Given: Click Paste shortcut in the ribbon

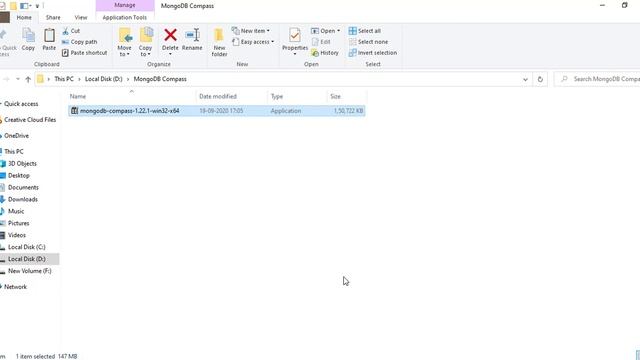Looking at the screenshot, I should 84,53.
